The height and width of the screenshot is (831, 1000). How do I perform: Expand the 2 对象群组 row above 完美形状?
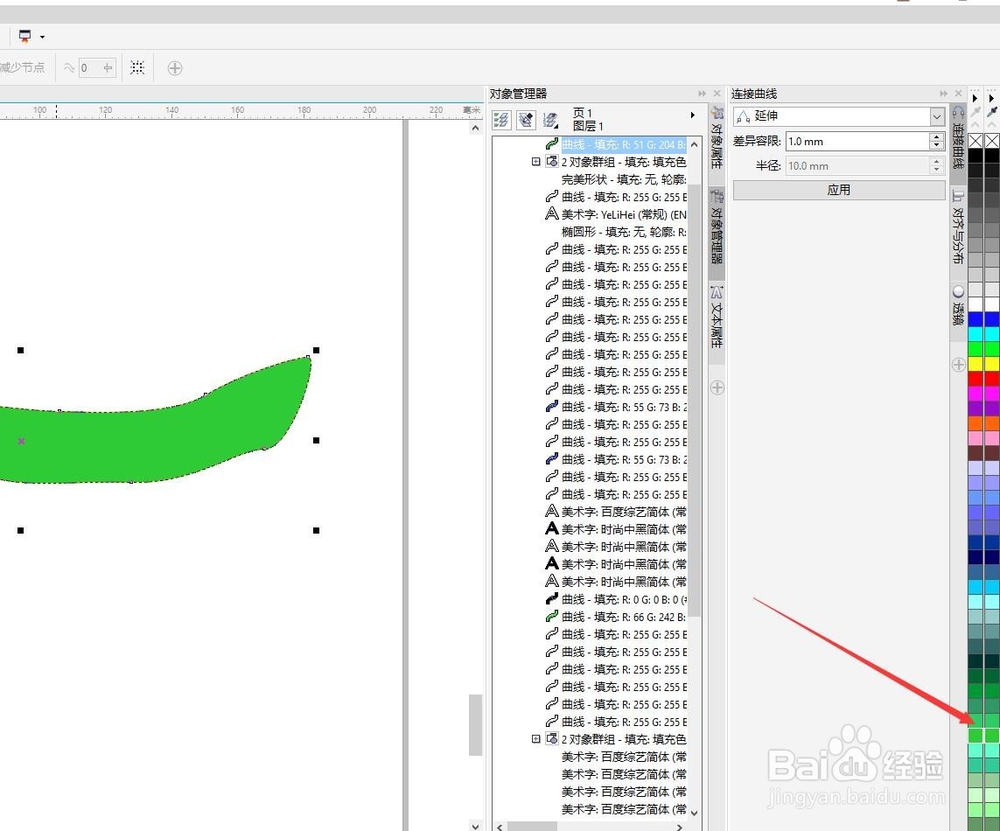tap(536, 162)
